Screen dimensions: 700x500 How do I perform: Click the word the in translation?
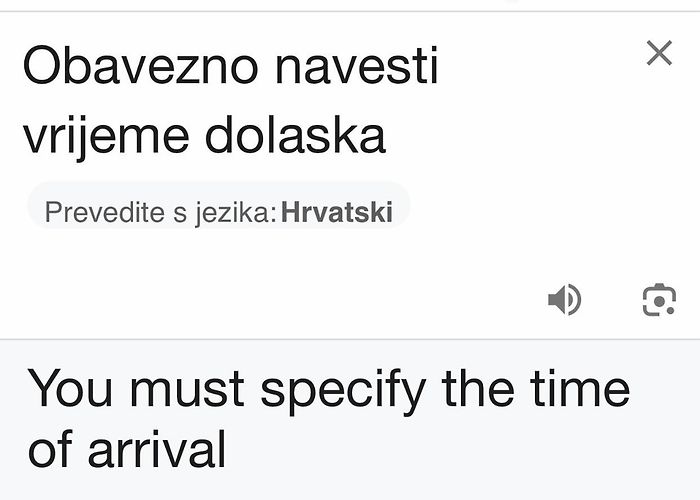(478, 388)
